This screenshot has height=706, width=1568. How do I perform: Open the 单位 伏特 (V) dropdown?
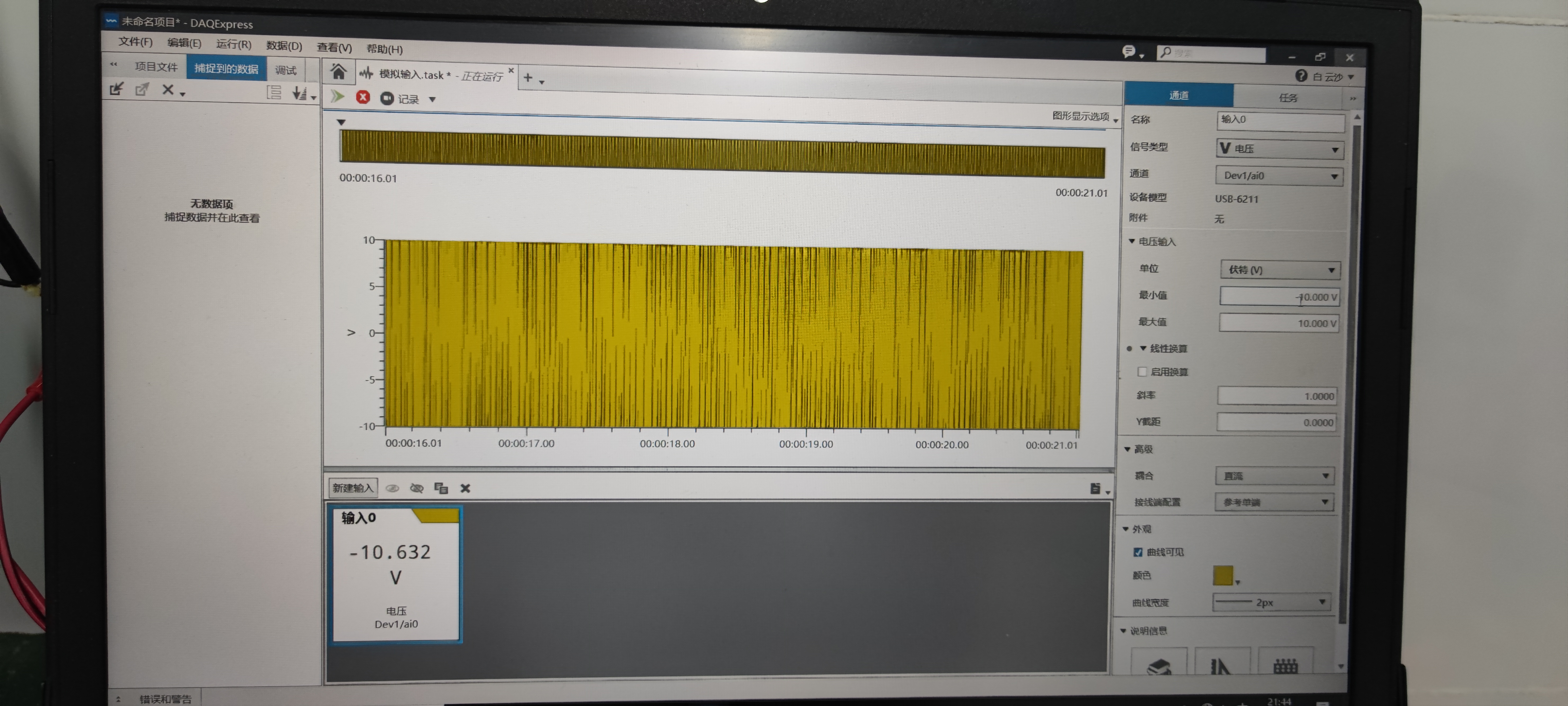(1280, 269)
